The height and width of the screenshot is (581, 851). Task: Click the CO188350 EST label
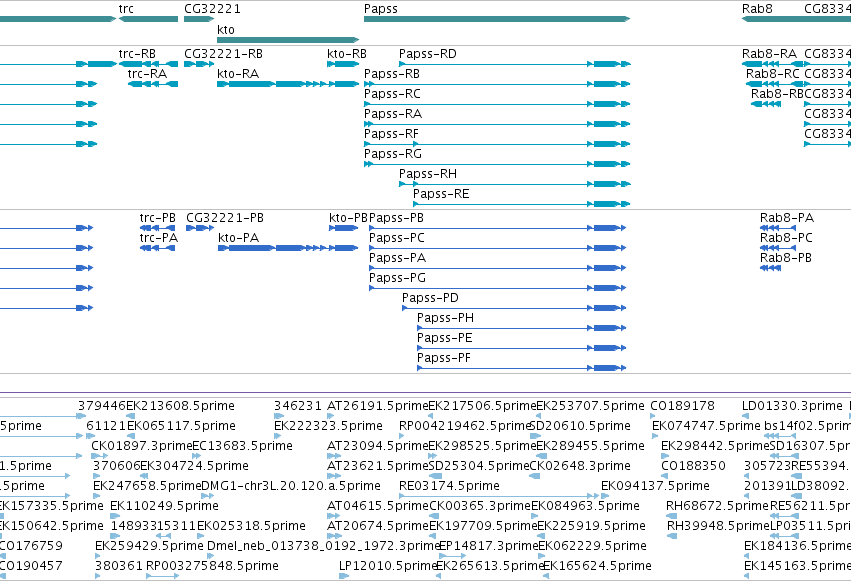(x=693, y=465)
